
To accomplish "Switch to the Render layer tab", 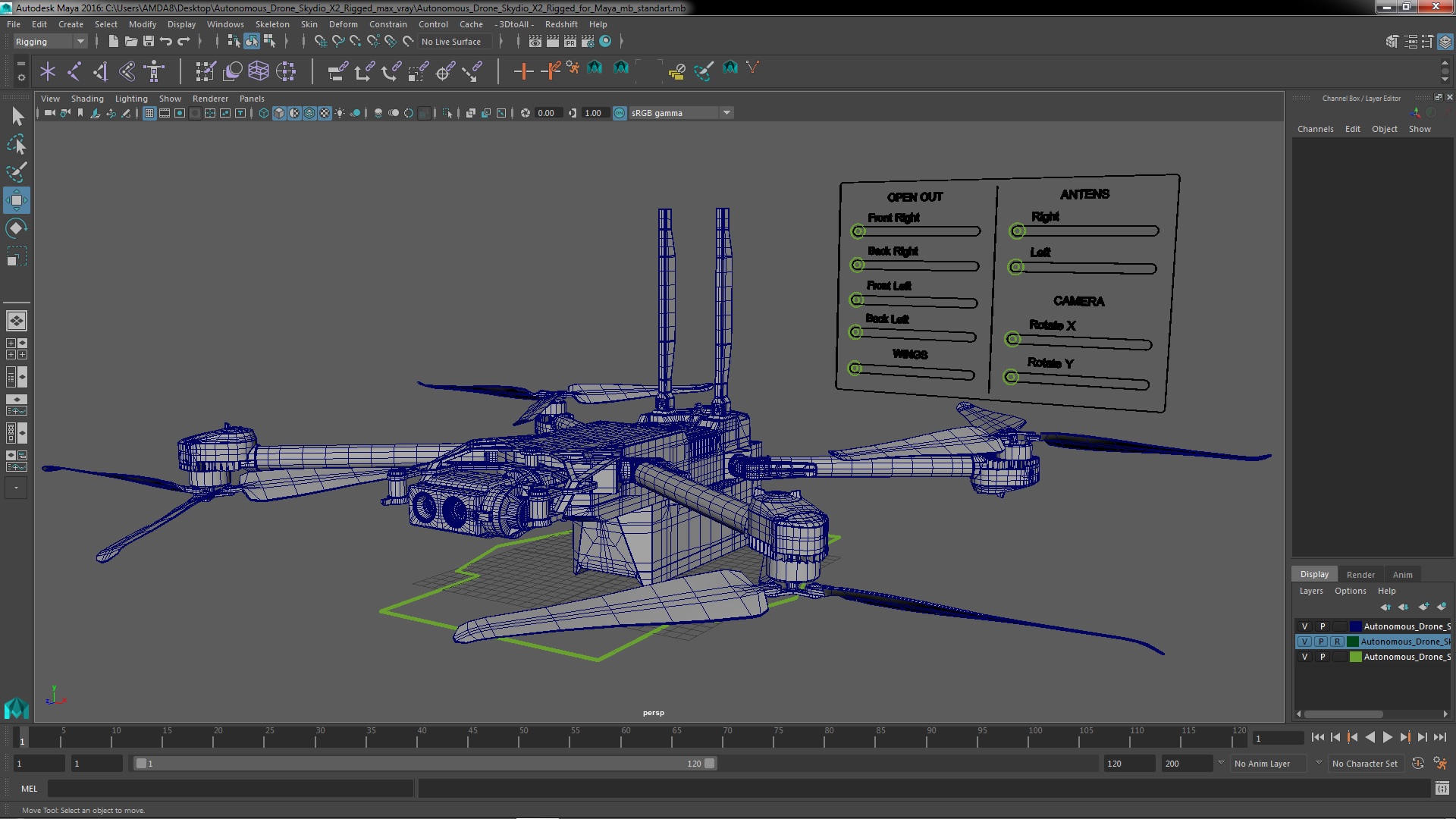I will click(1360, 575).
